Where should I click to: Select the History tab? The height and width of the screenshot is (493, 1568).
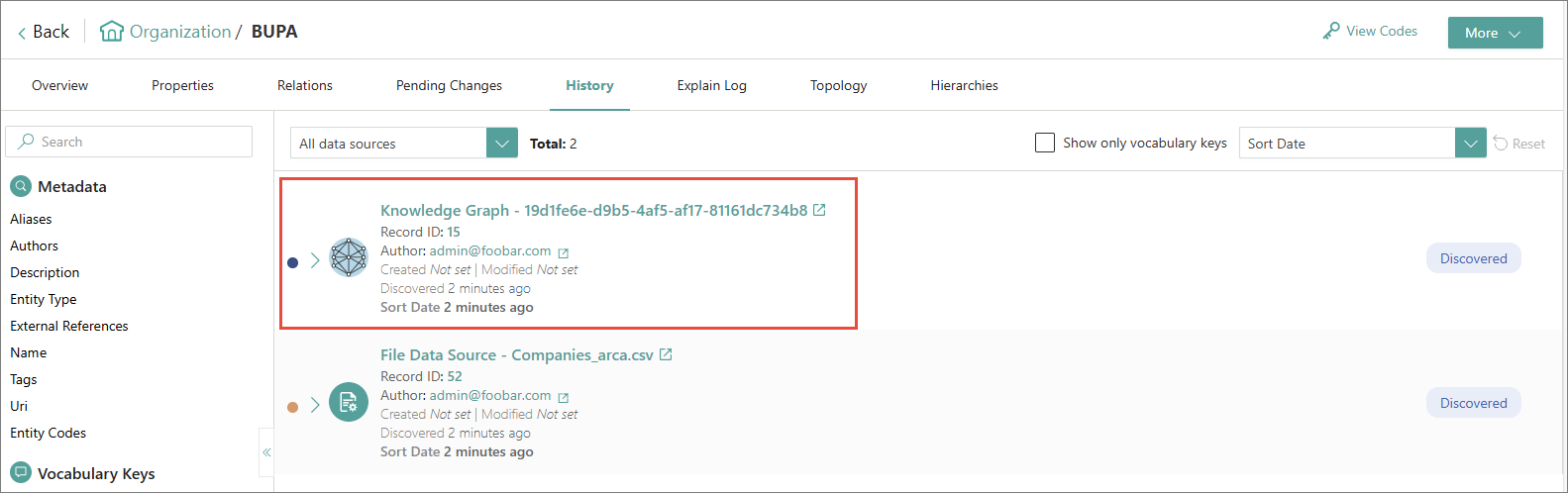point(589,85)
